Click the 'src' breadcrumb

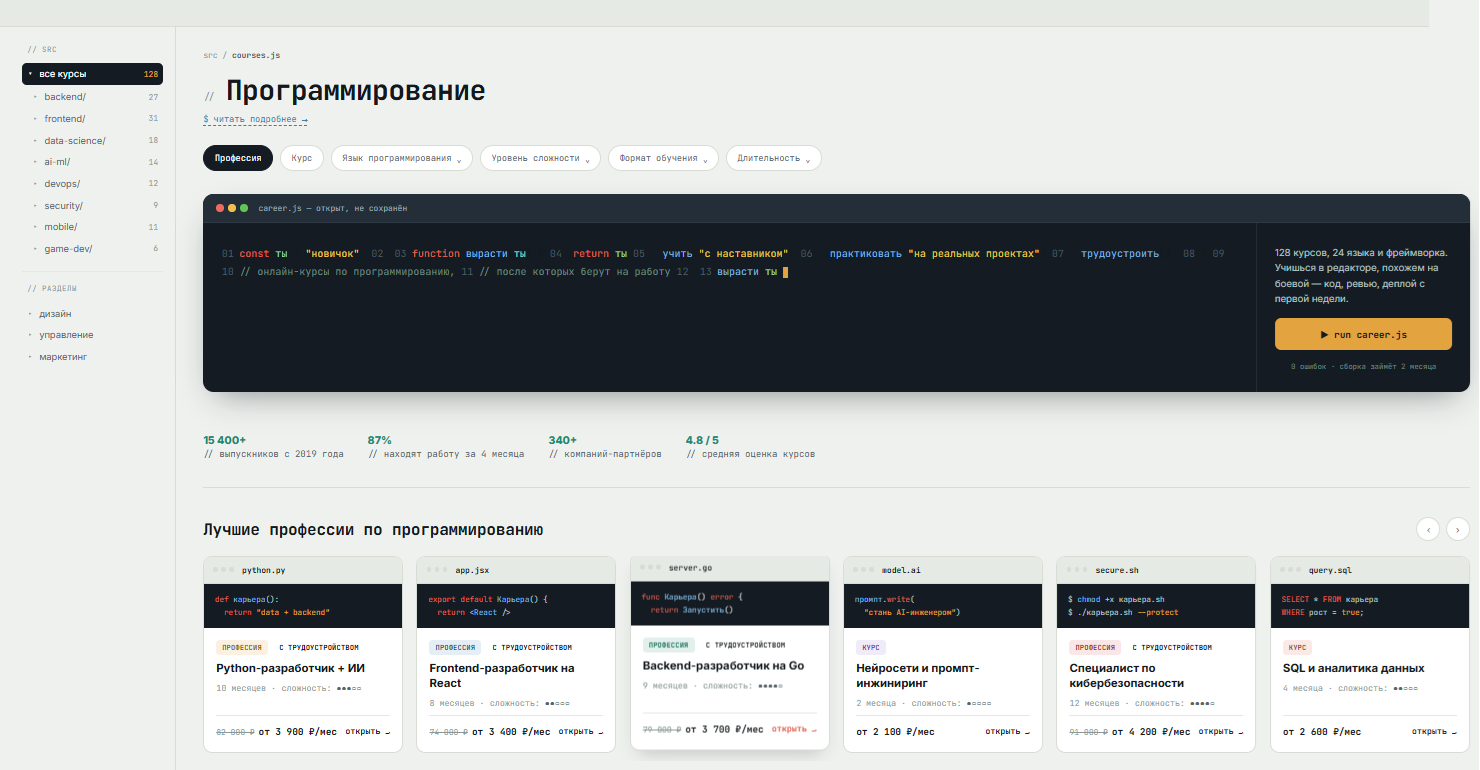pos(210,55)
